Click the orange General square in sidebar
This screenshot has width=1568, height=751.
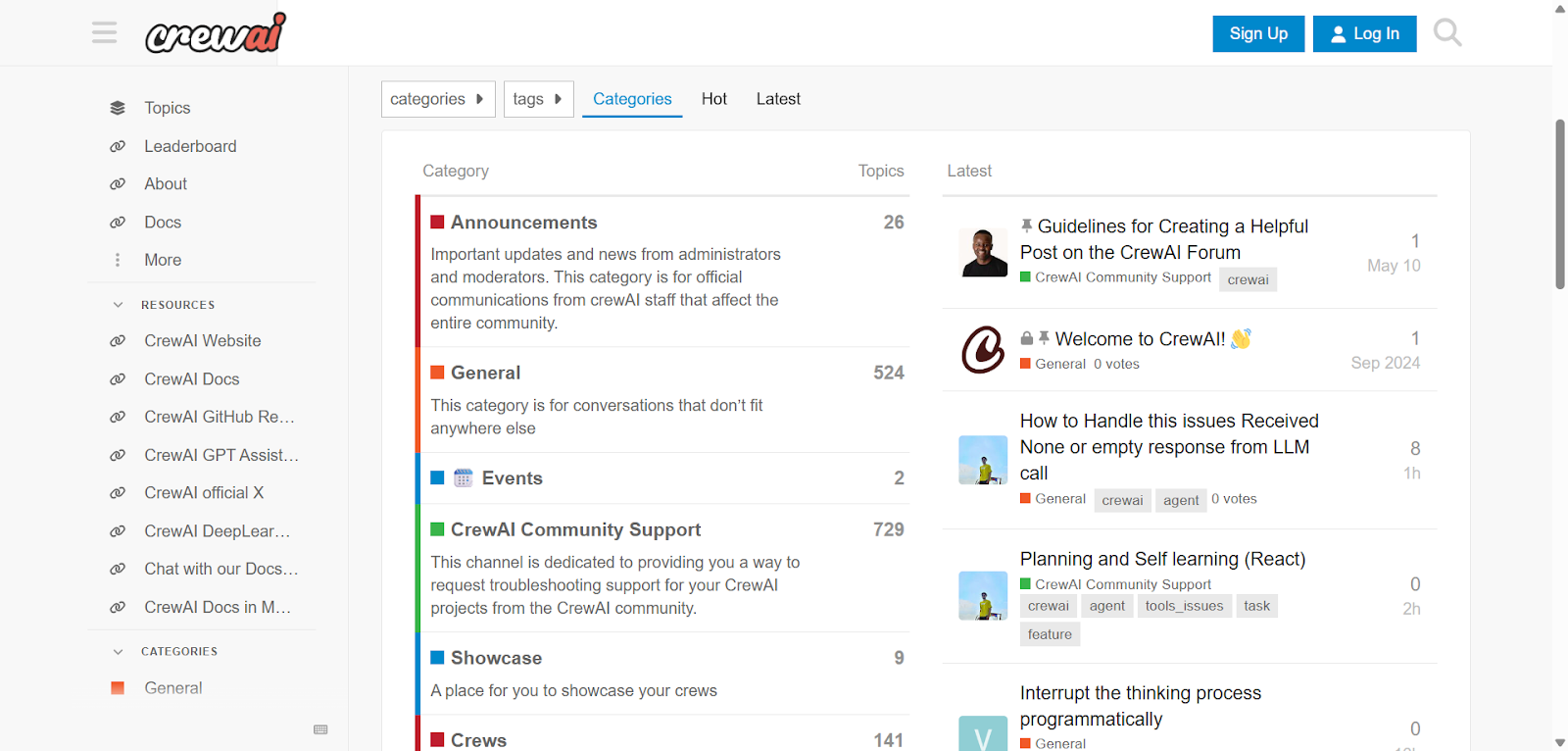tap(118, 688)
